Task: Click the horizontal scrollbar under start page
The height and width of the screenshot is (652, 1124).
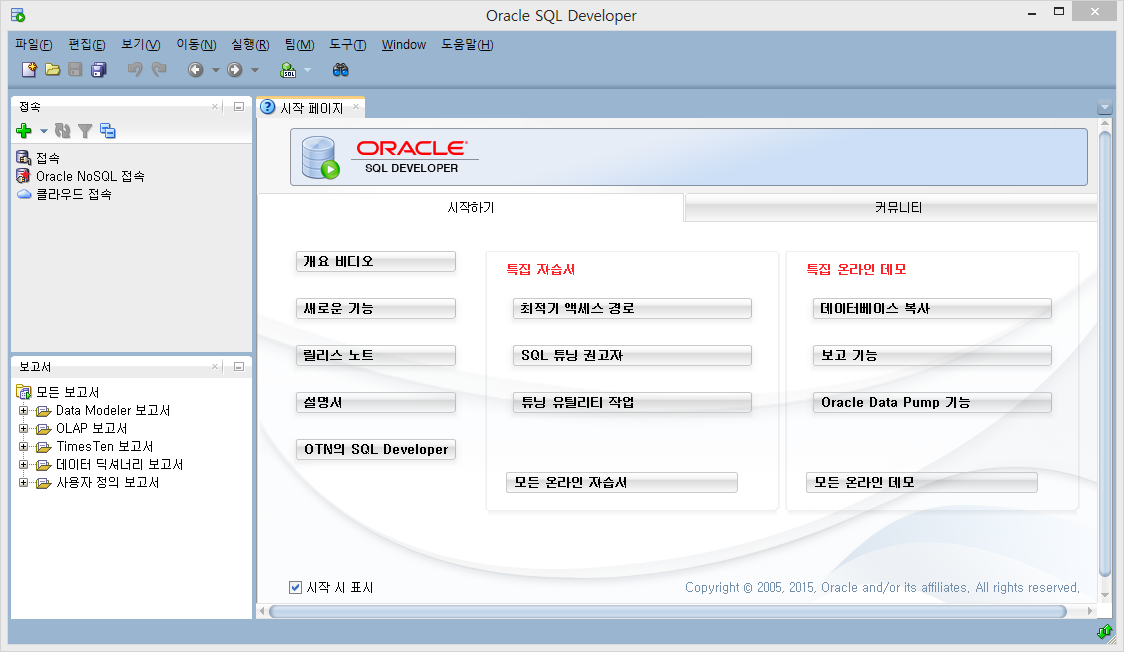Action: click(667, 611)
